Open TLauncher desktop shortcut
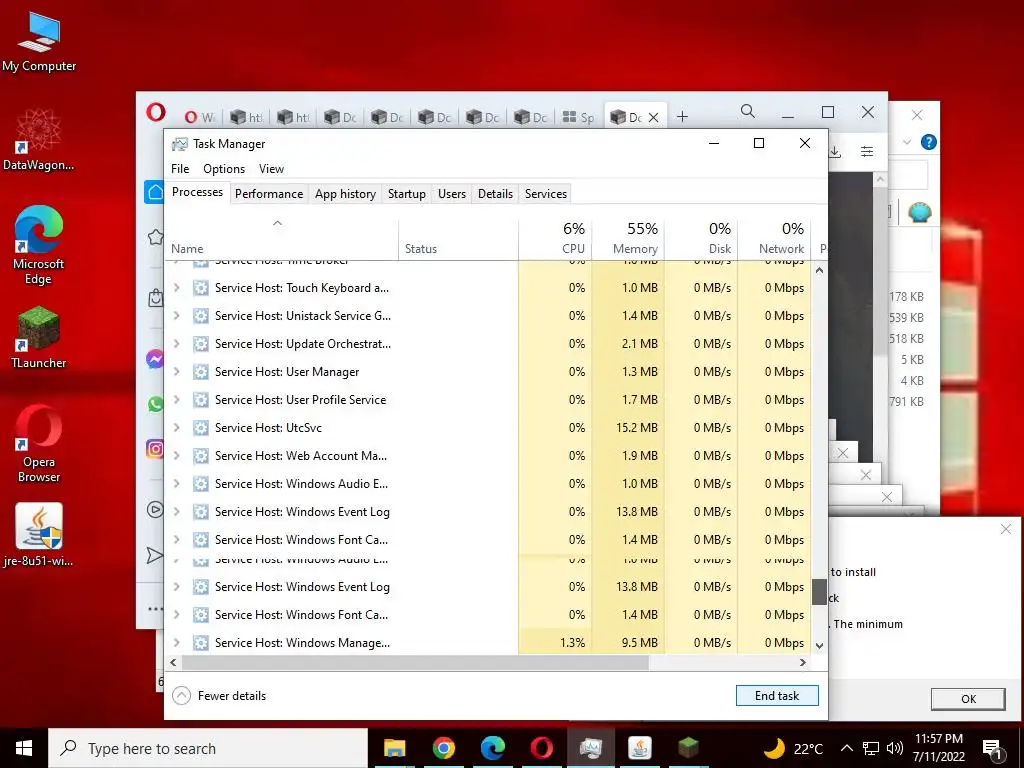 pos(39,338)
